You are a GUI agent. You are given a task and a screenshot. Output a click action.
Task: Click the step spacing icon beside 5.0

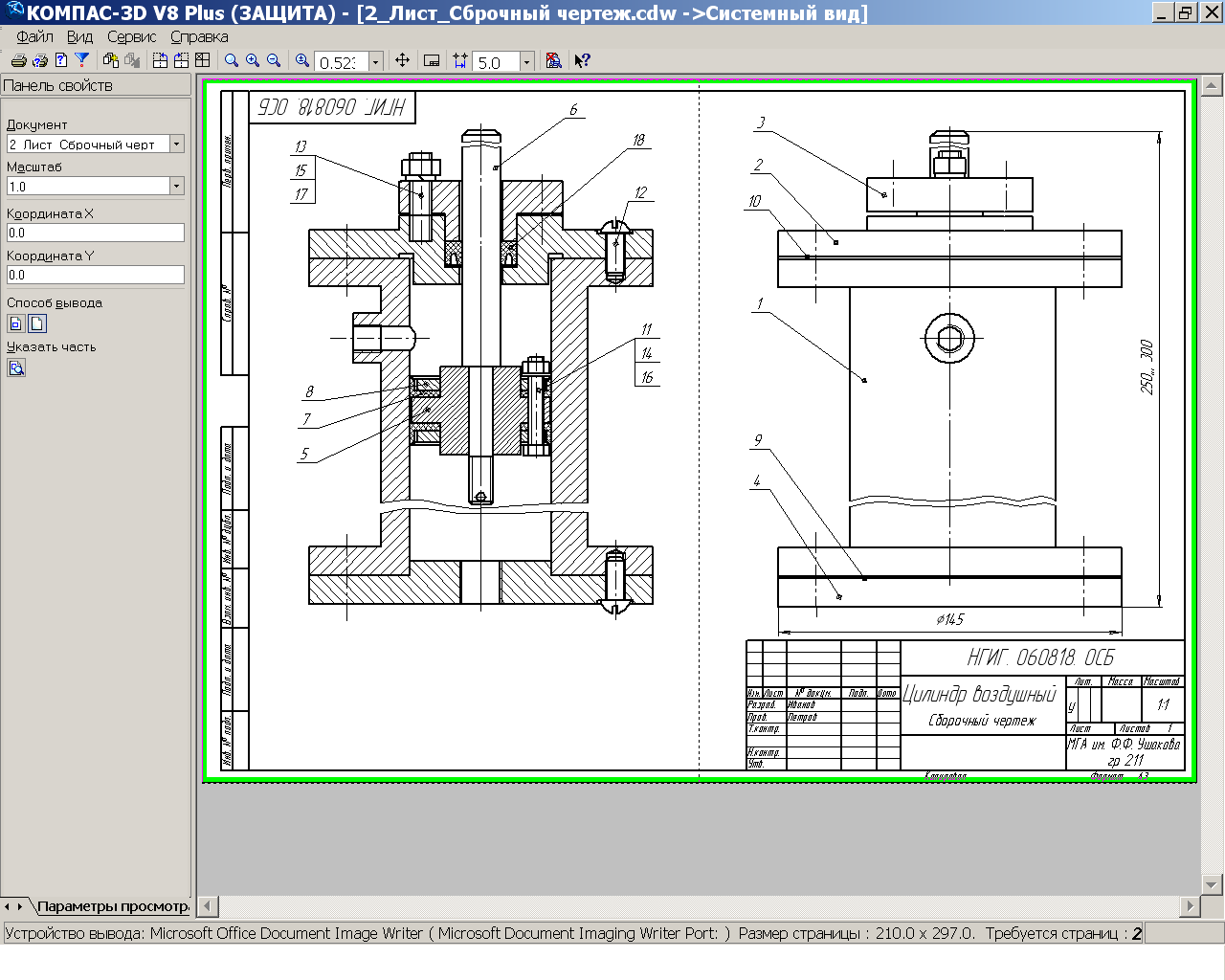pos(460,60)
